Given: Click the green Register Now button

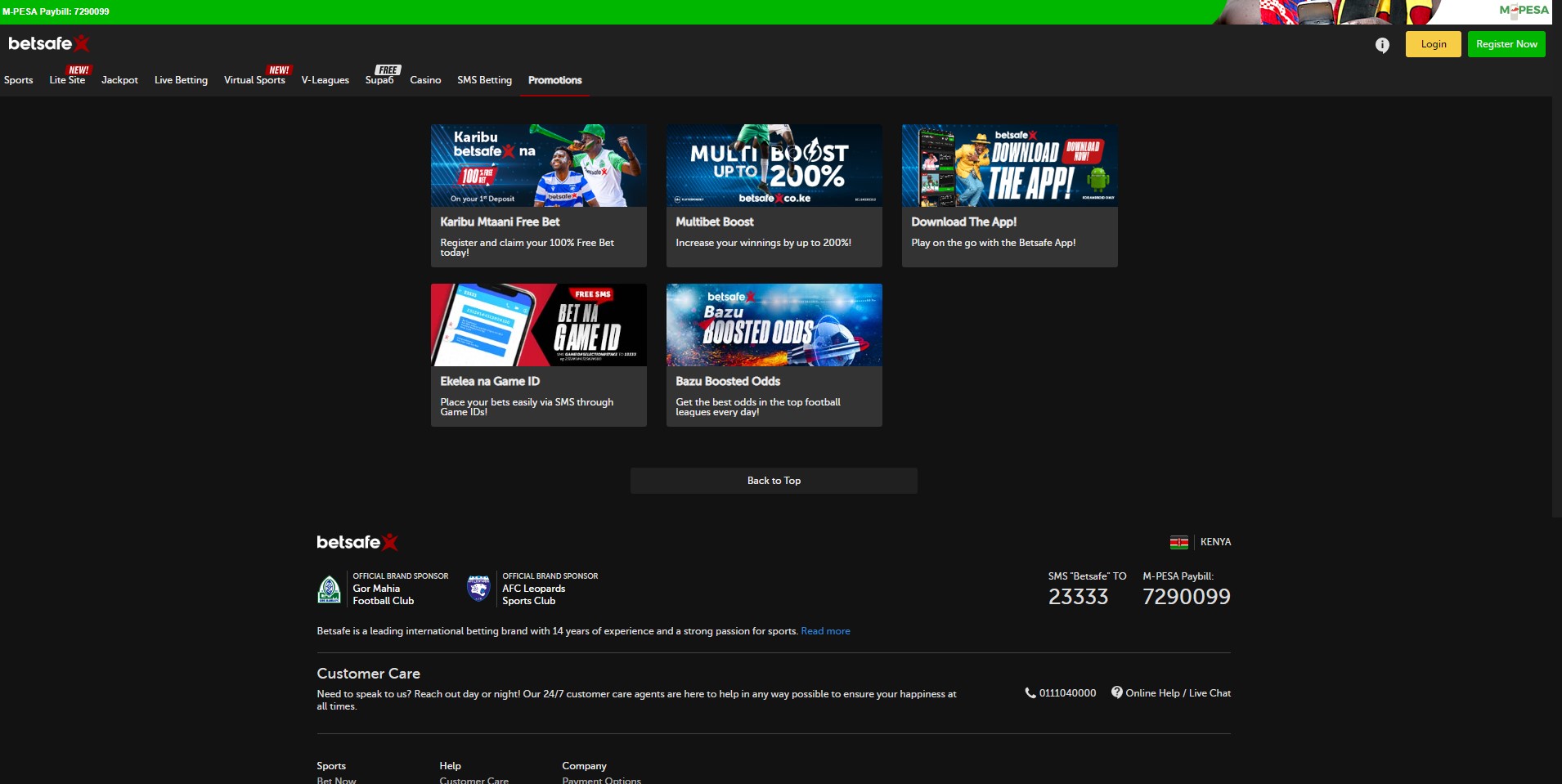Looking at the screenshot, I should pyautogui.click(x=1506, y=44).
